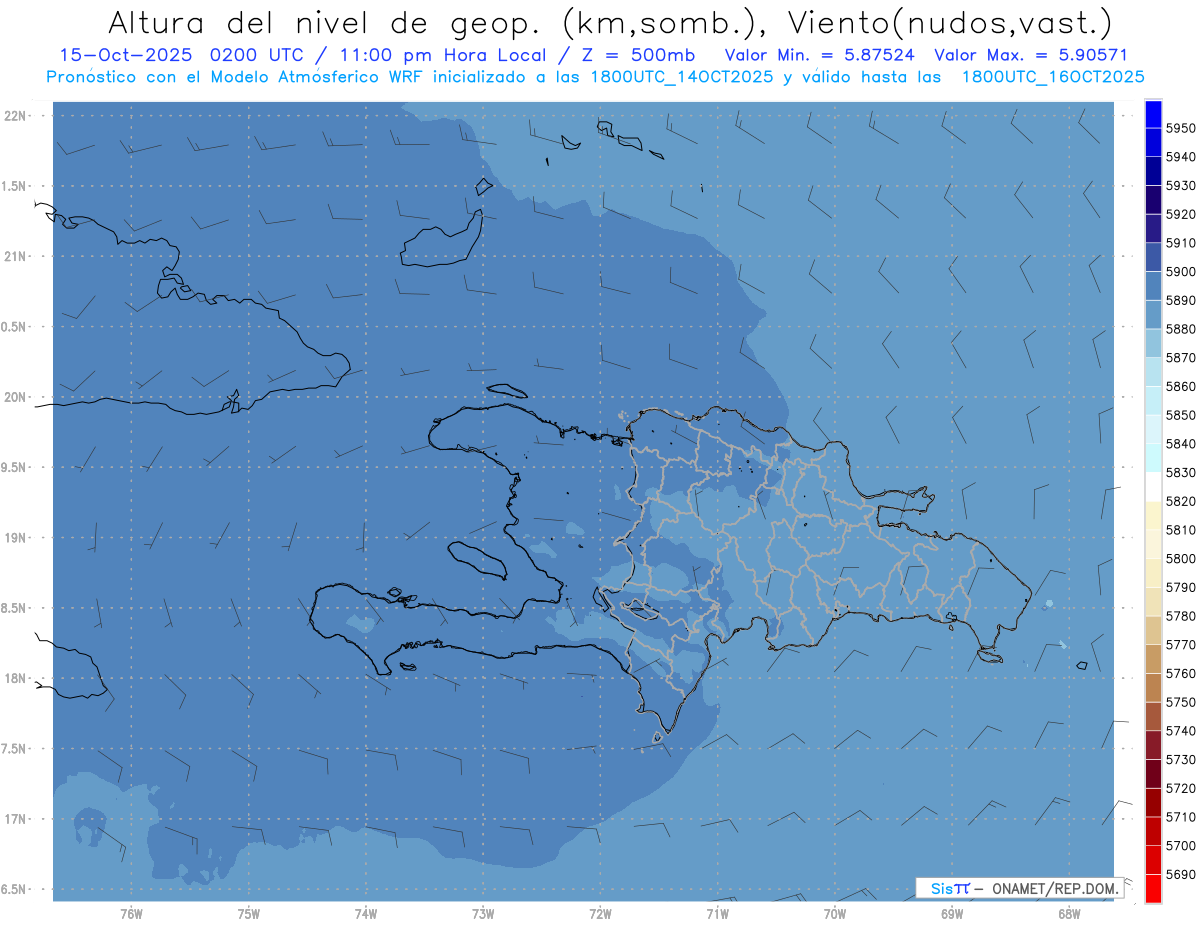Click the '17N' latitude label
Viewport: 1200px width, 927px height.
pos(15,819)
